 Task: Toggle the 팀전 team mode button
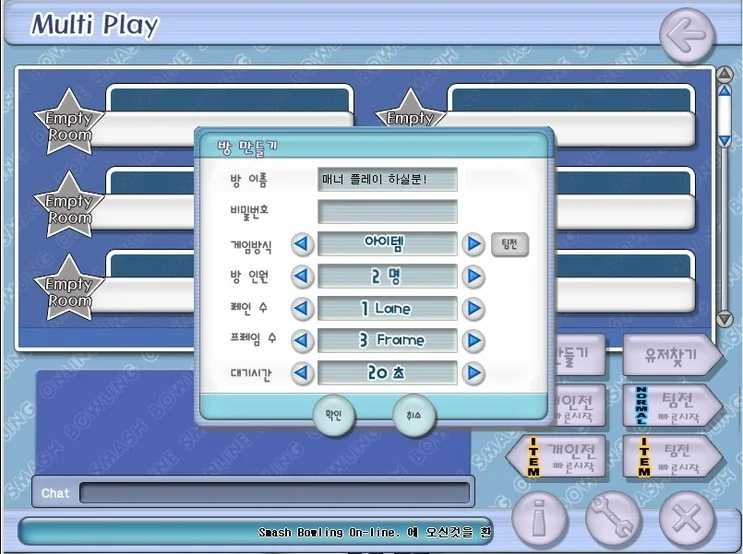coord(509,244)
